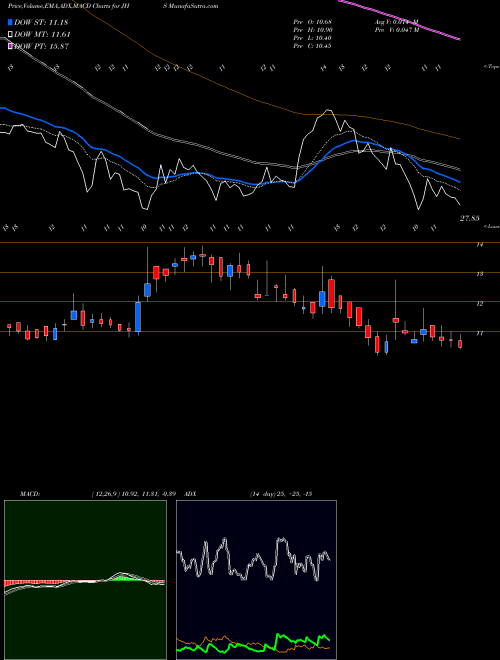Click the ADX panel heading label
Image resolution: width=500 pixels, height=660 pixels.
pyautogui.click(x=190, y=494)
